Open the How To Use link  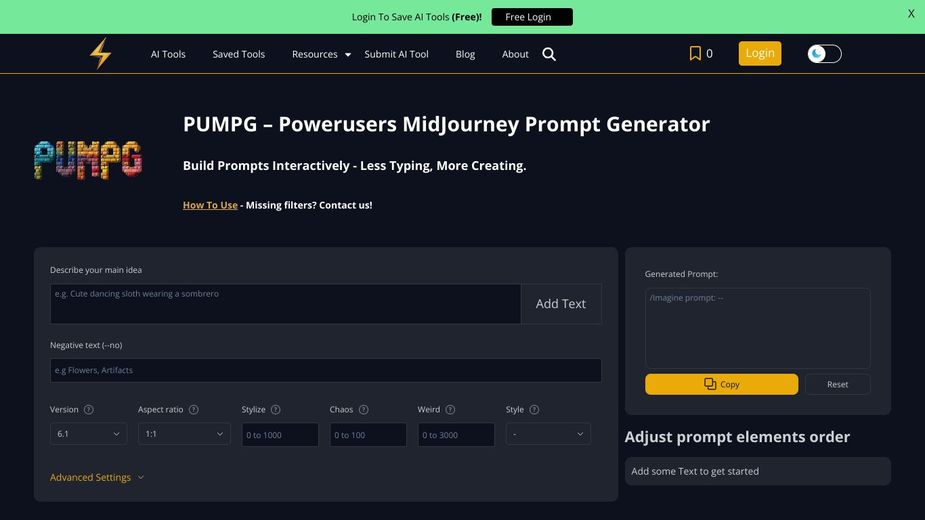[x=210, y=205]
